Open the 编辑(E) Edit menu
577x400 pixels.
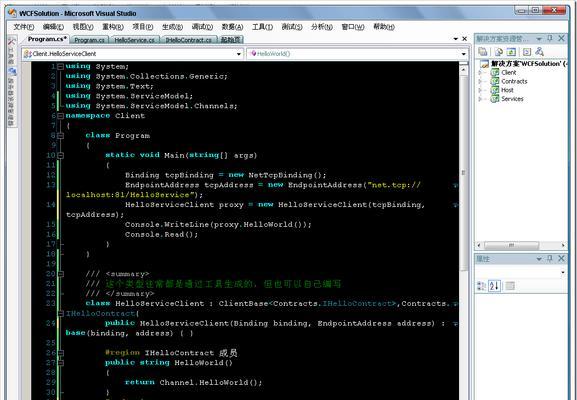click(x=53, y=27)
